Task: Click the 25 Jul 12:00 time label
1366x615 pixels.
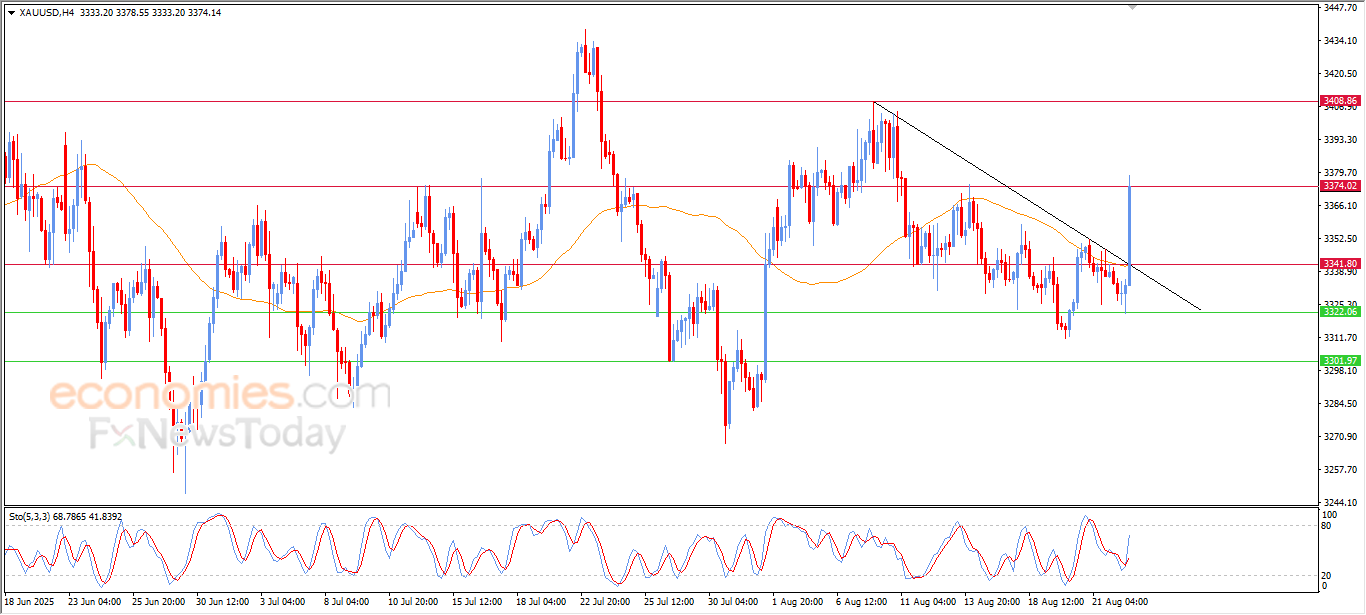Action: pyautogui.click(x=671, y=603)
